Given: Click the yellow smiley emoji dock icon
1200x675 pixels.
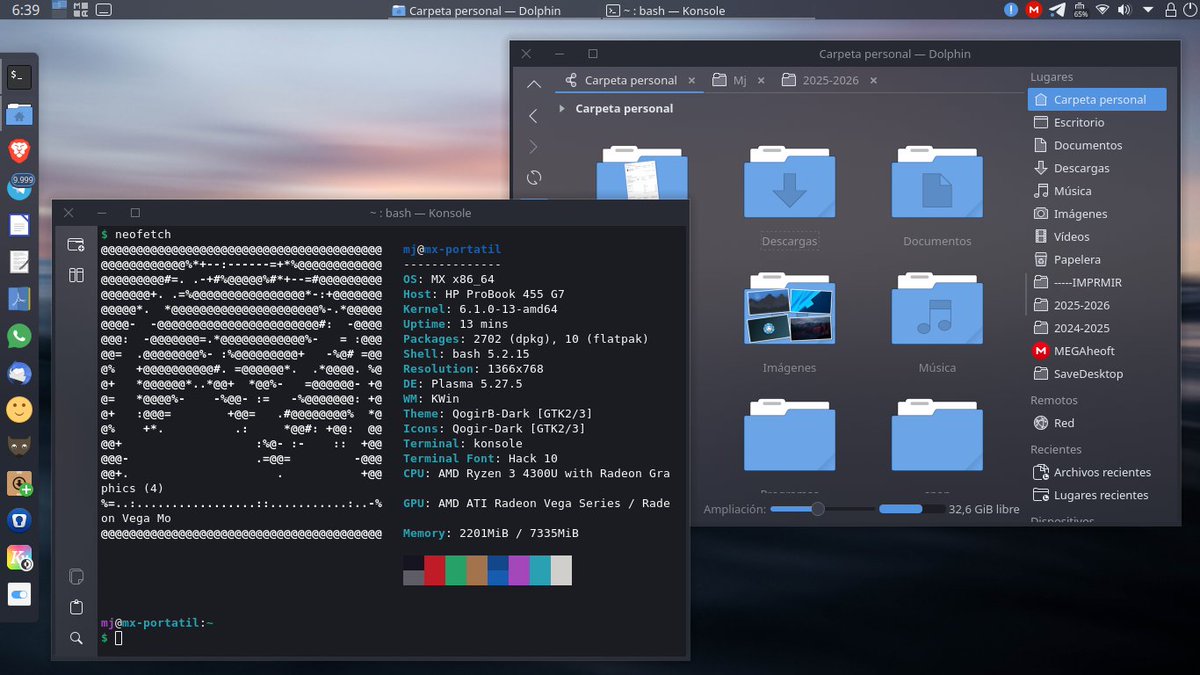Looking at the screenshot, I should [x=19, y=409].
